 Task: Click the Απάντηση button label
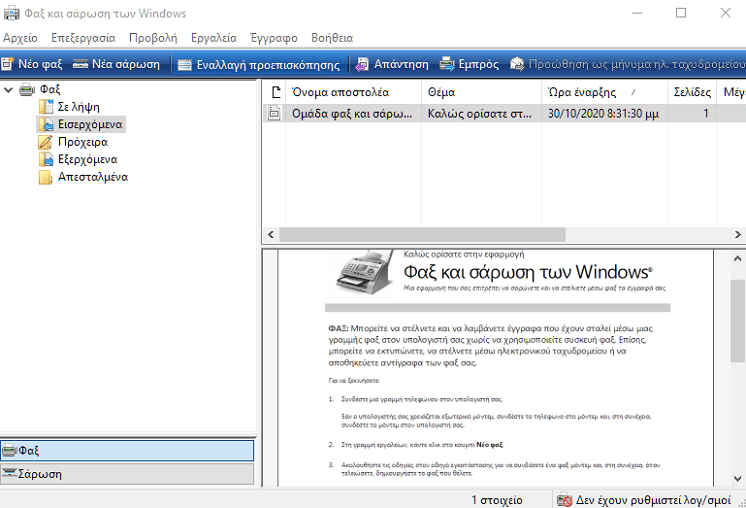(401, 64)
